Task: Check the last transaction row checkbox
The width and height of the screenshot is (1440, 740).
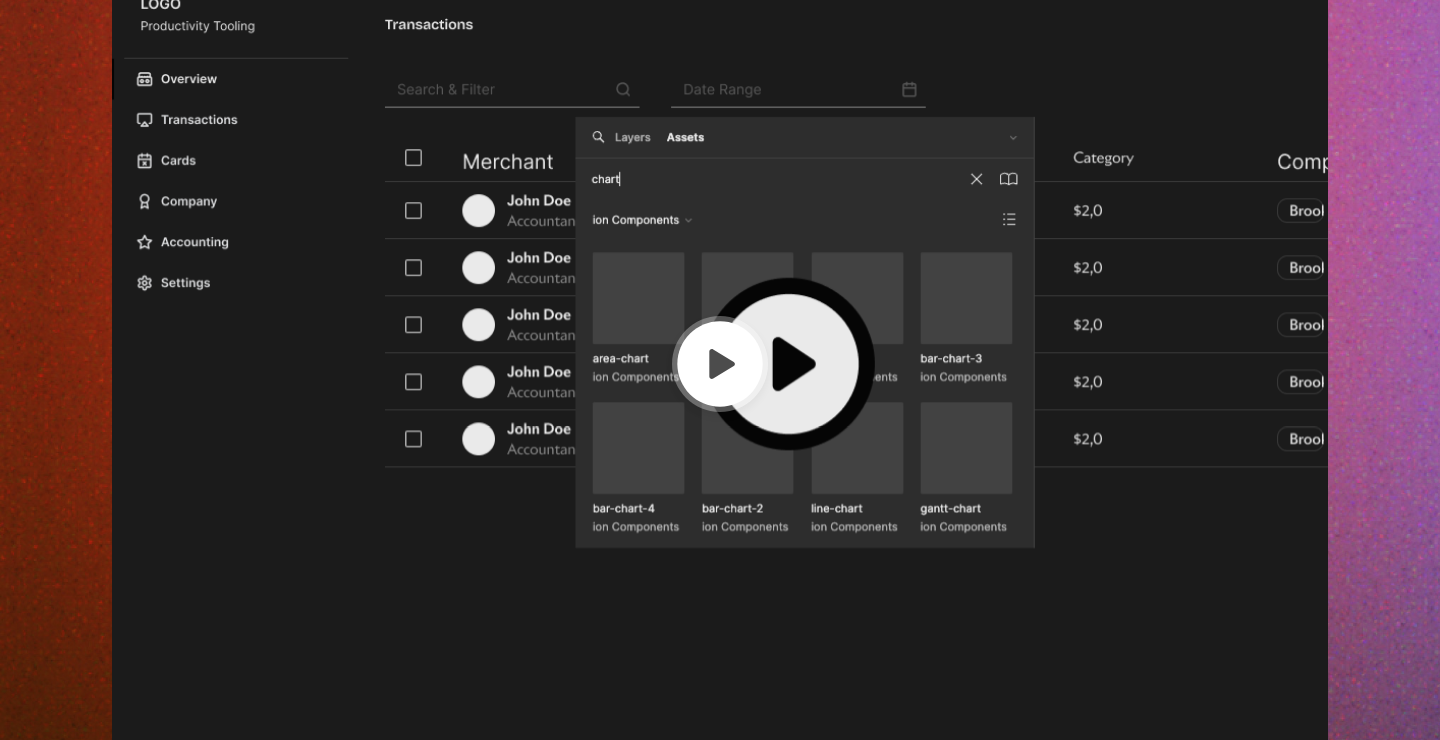Action: tap(413, 438)
